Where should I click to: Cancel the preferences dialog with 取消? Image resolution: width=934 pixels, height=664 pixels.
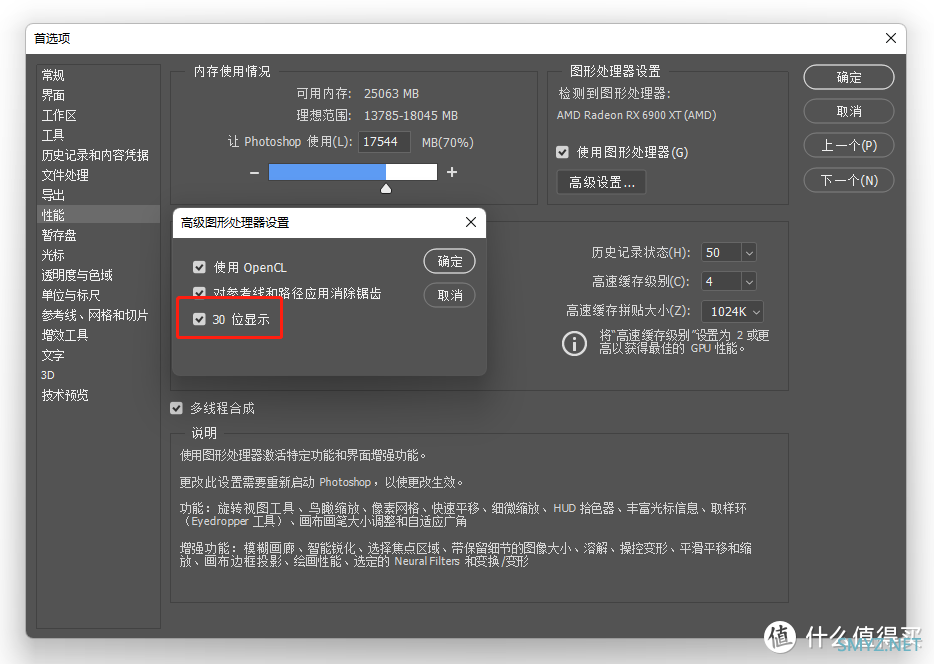point(849,111)
